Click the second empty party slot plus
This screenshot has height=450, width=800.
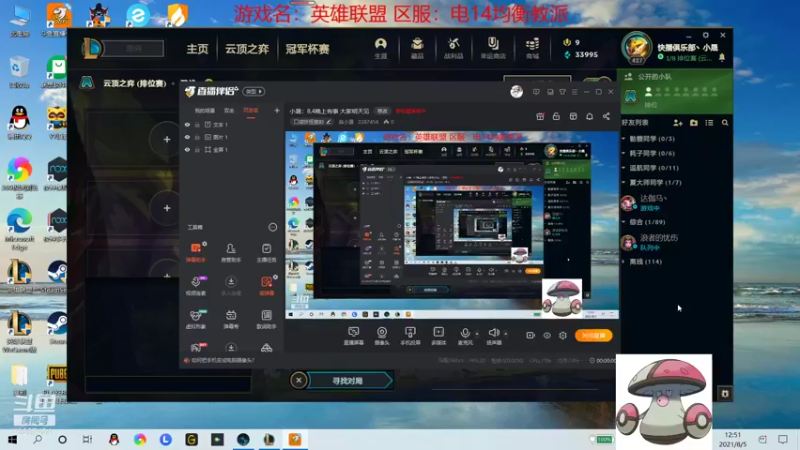pos(167,208)
